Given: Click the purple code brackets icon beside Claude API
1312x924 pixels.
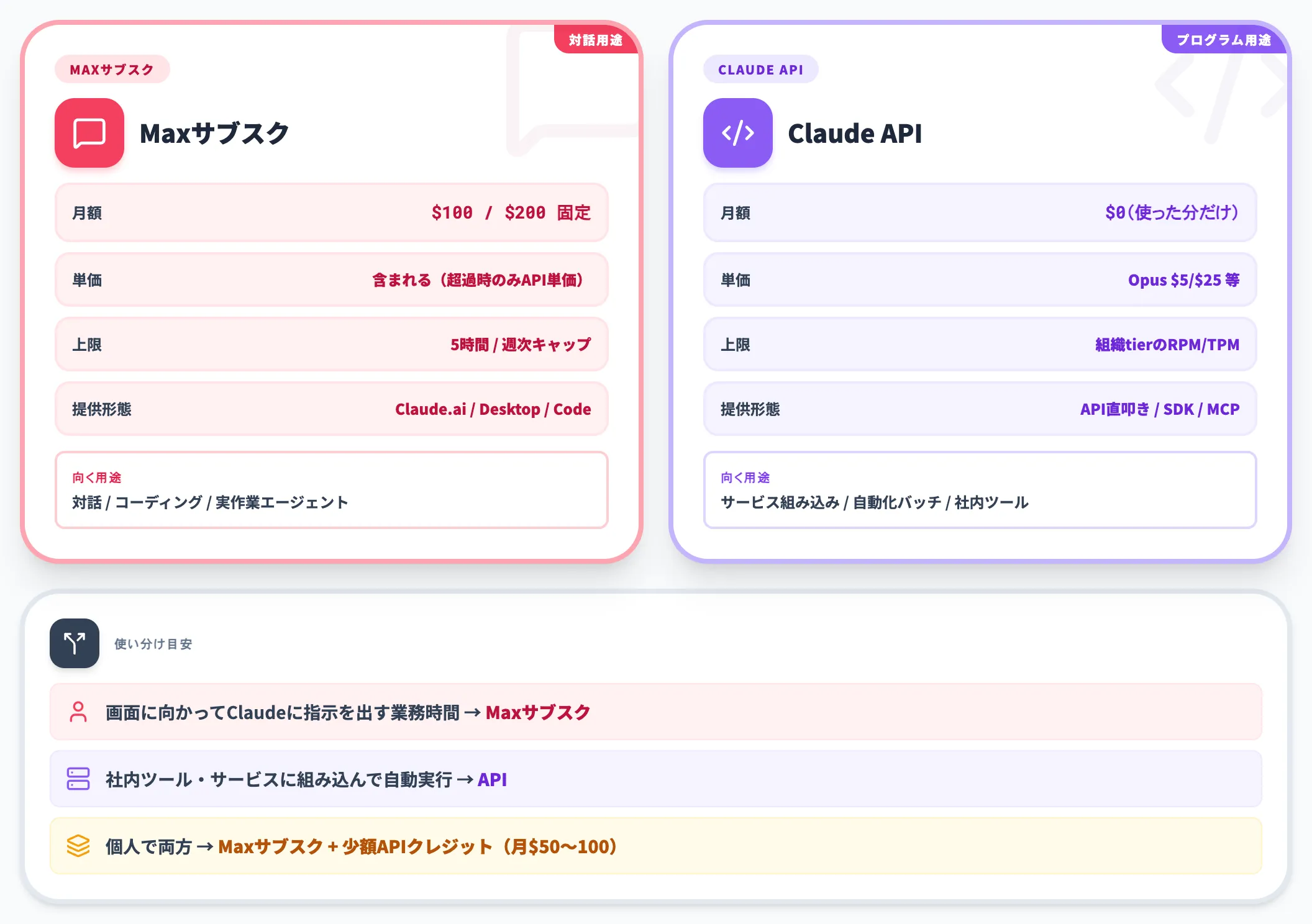Looking at the screenshot, I should coord(738,133).
